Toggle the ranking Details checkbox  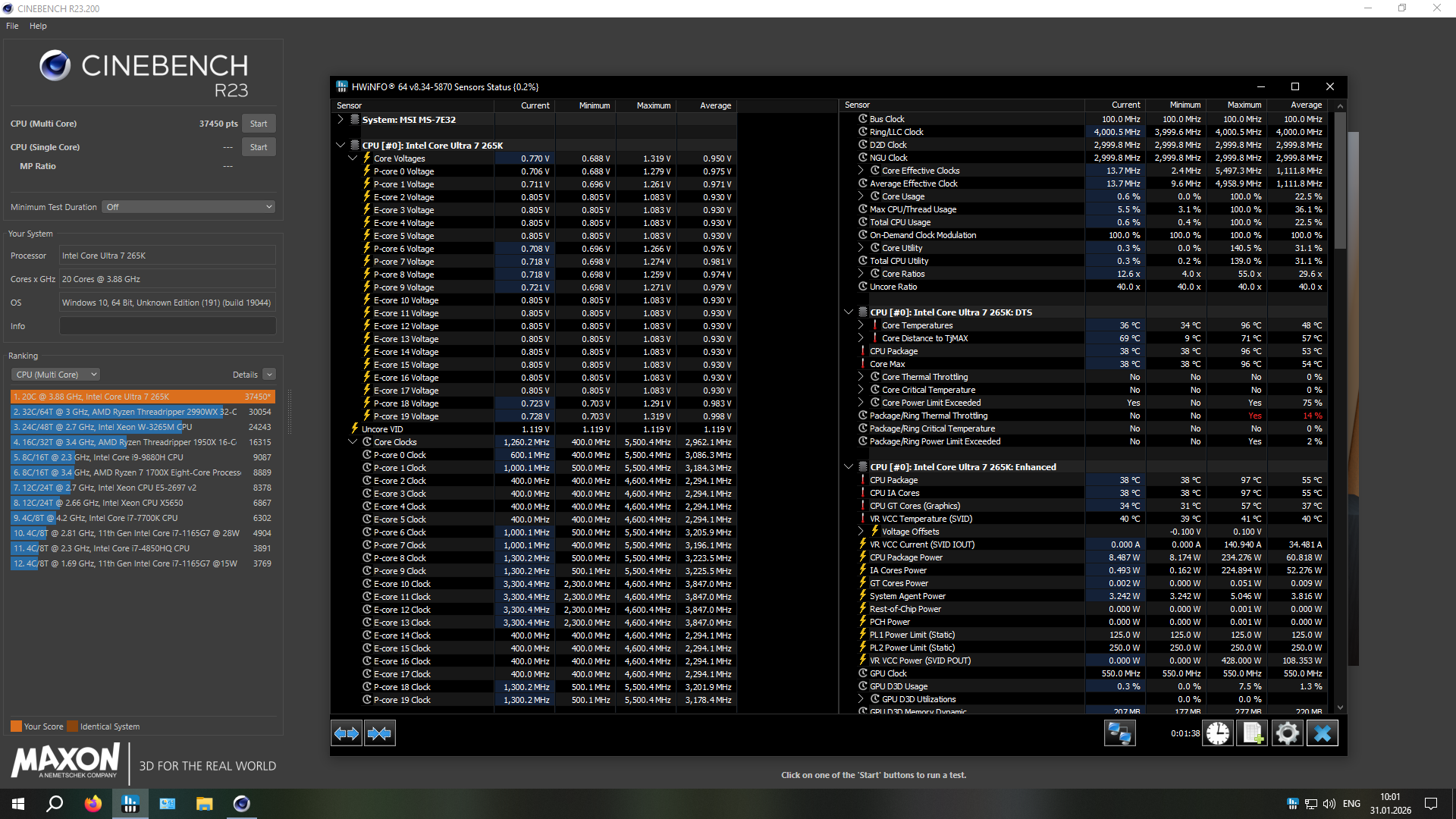coord(269,375)
